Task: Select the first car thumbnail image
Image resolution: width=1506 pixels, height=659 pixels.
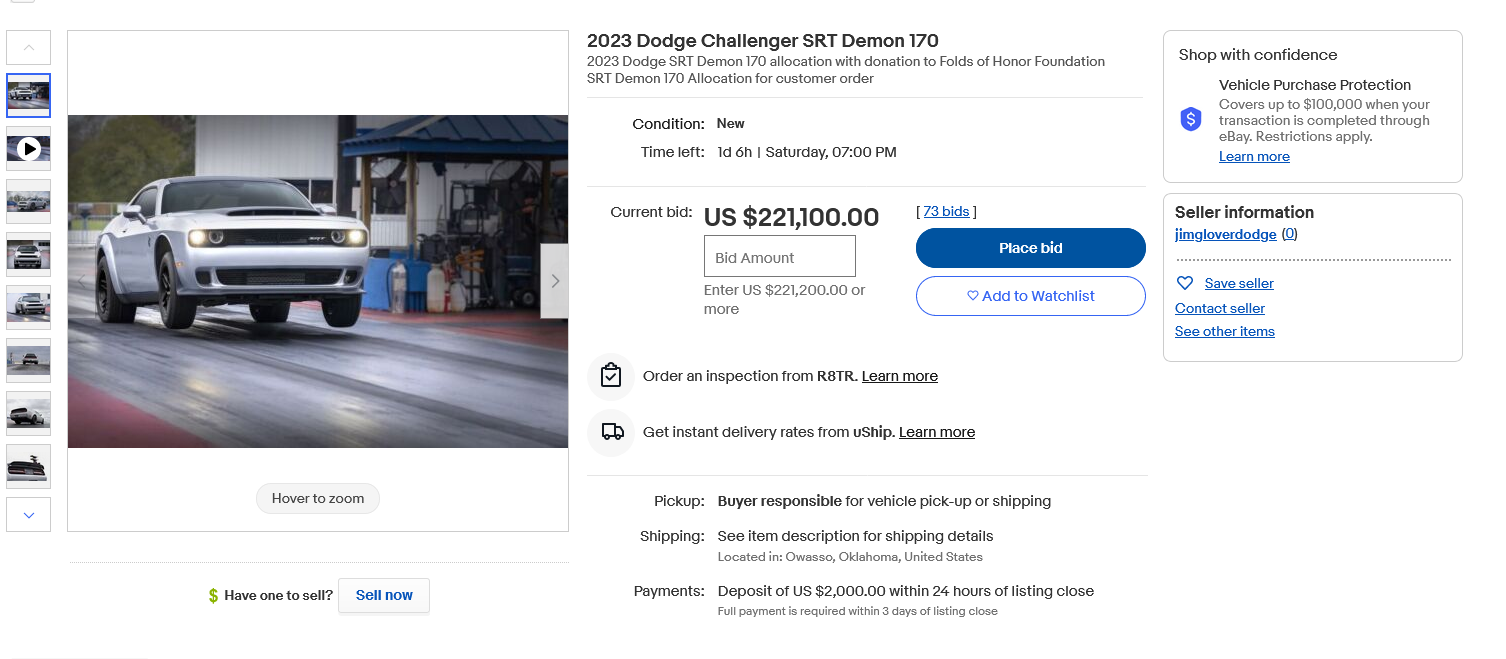Action: pyautogui.click(x=29, y=96)
